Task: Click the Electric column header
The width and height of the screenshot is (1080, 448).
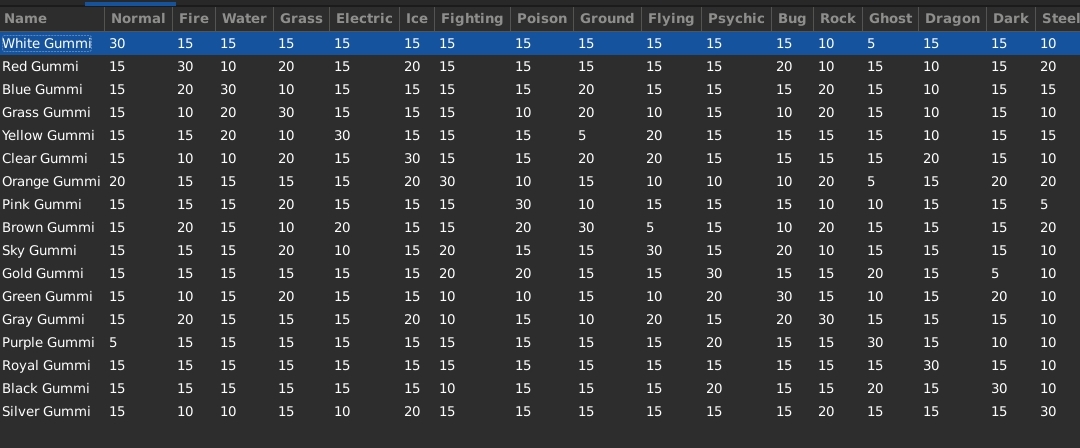Action: (x=364, y=18)
